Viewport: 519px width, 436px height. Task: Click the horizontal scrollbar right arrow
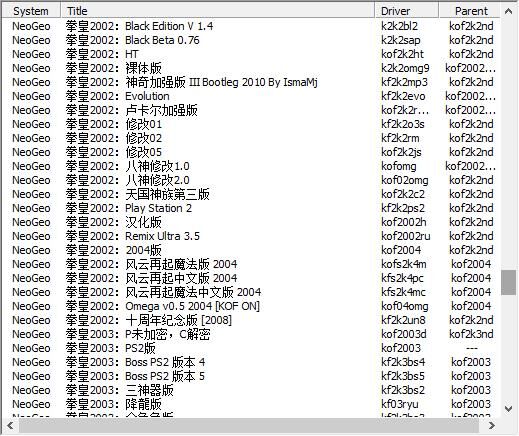[491, 425]
